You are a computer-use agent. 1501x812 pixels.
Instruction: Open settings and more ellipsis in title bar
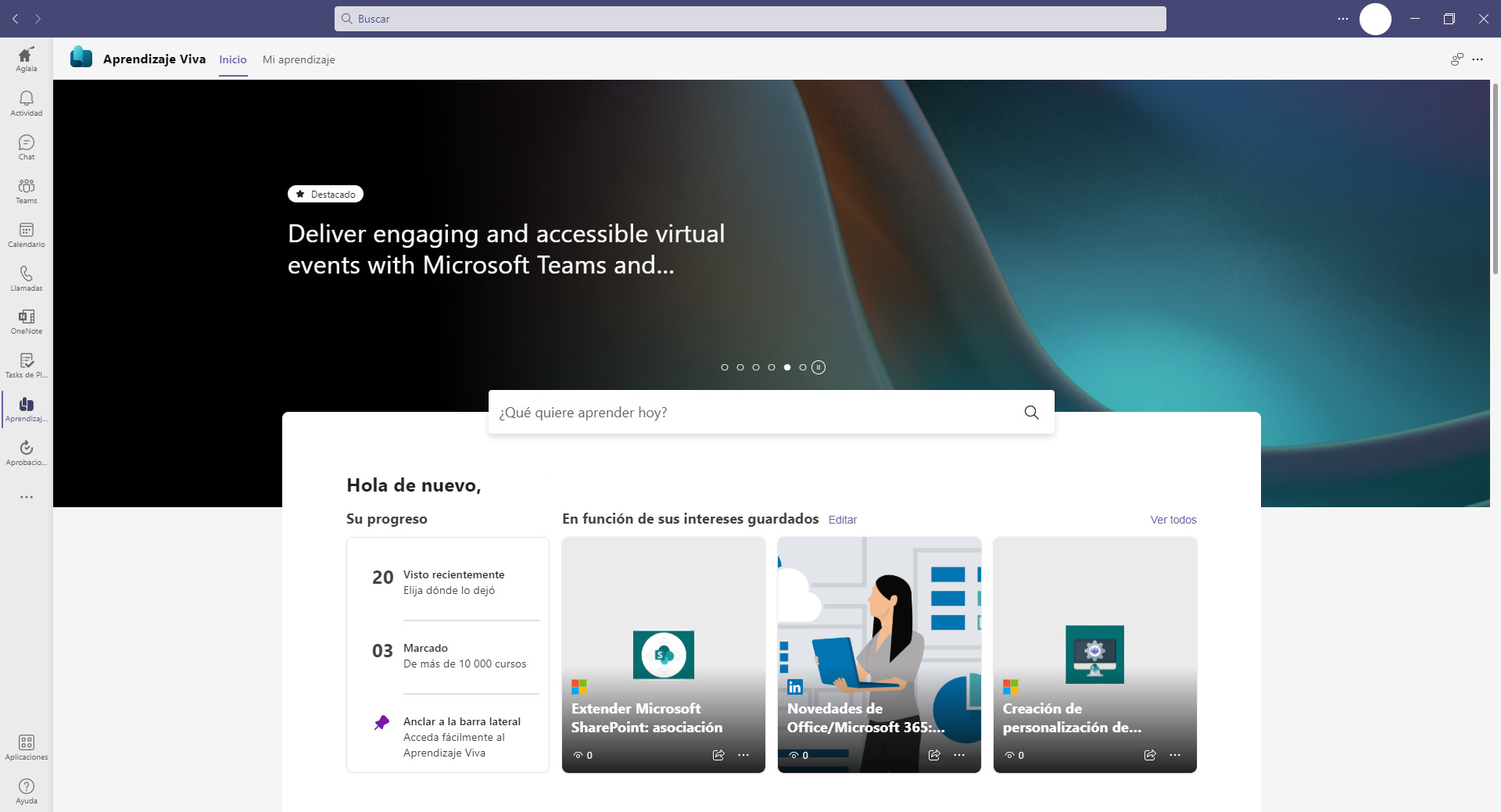pyautogui.click(x=1343, y=19)
